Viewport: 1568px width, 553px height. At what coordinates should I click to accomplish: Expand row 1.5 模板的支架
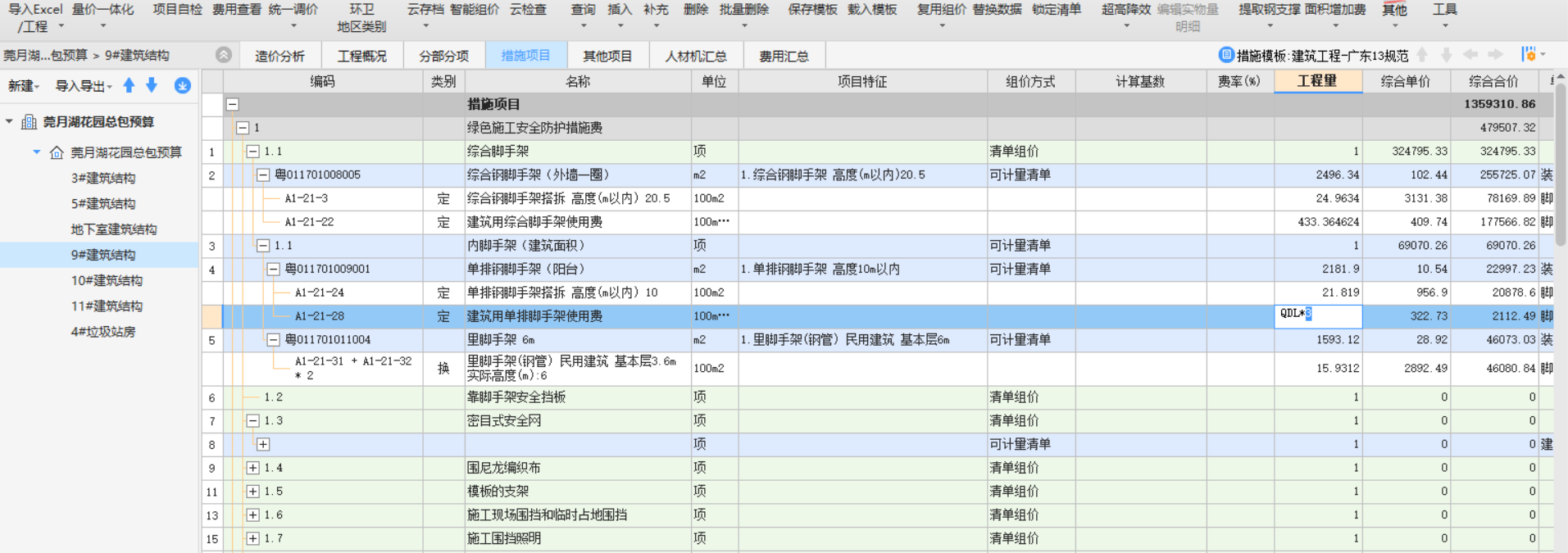pos(253,492)
